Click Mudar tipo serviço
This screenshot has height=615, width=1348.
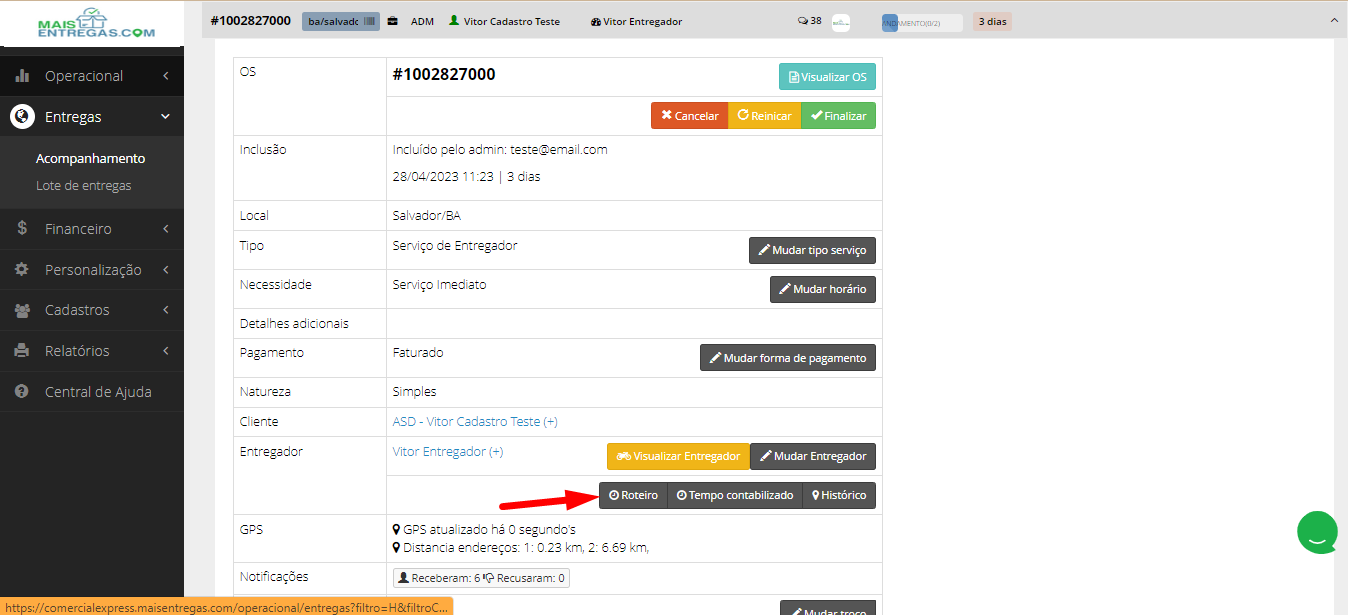tap(812, 250)
